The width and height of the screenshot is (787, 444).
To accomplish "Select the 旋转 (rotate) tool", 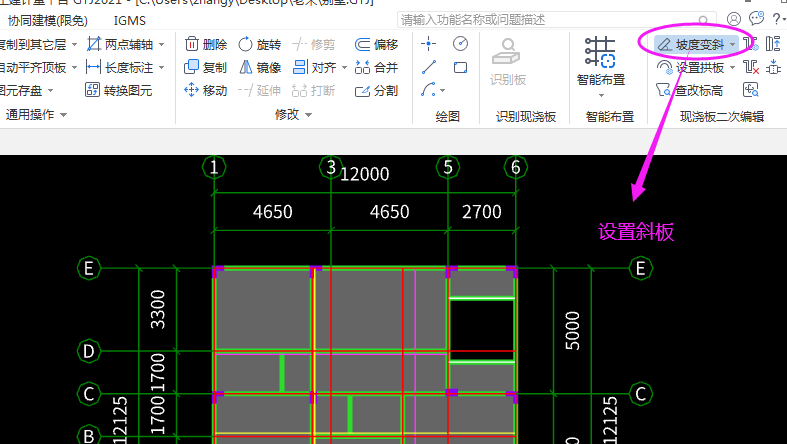I will click(x=259, y=44).
